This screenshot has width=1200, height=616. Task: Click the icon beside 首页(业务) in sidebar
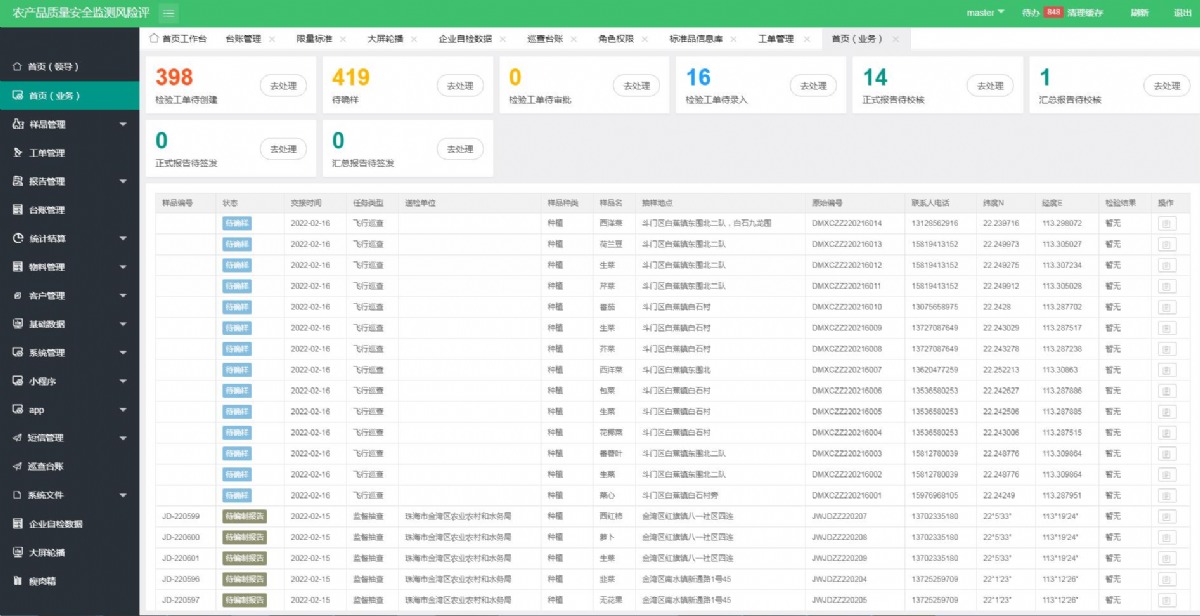[17, 95]
